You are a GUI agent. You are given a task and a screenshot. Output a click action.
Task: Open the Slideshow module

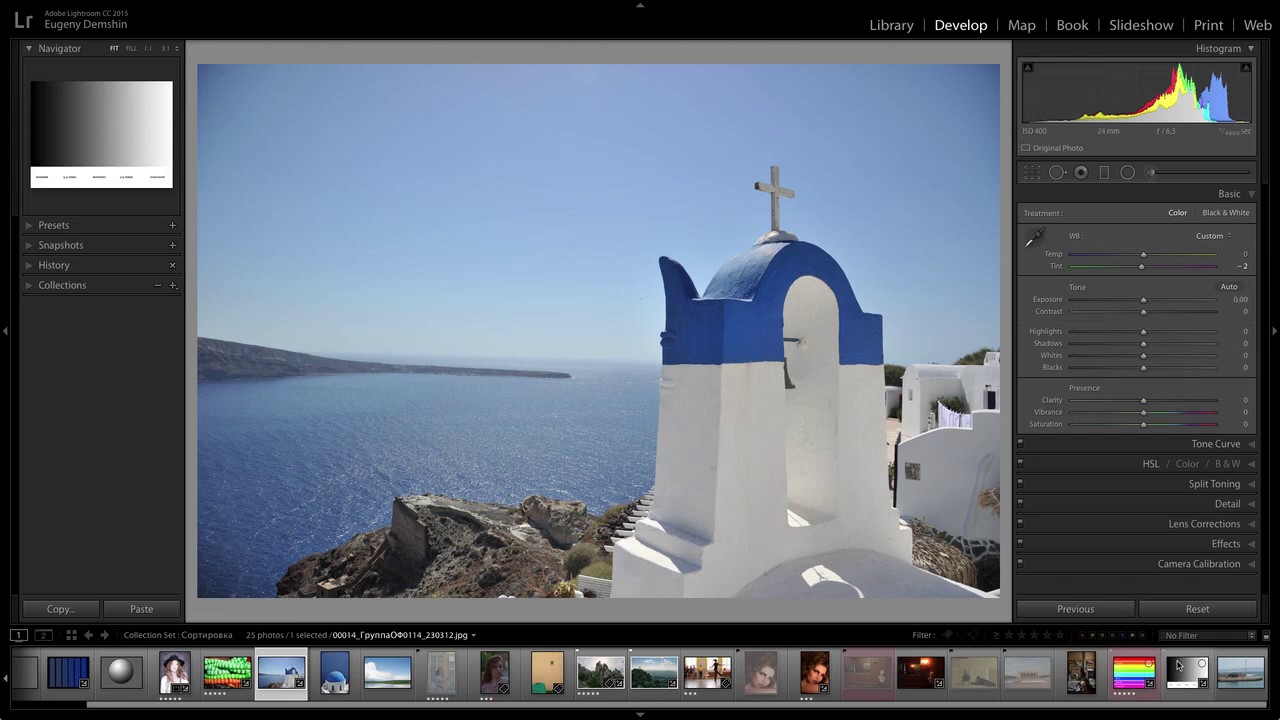coord(1141,25)
